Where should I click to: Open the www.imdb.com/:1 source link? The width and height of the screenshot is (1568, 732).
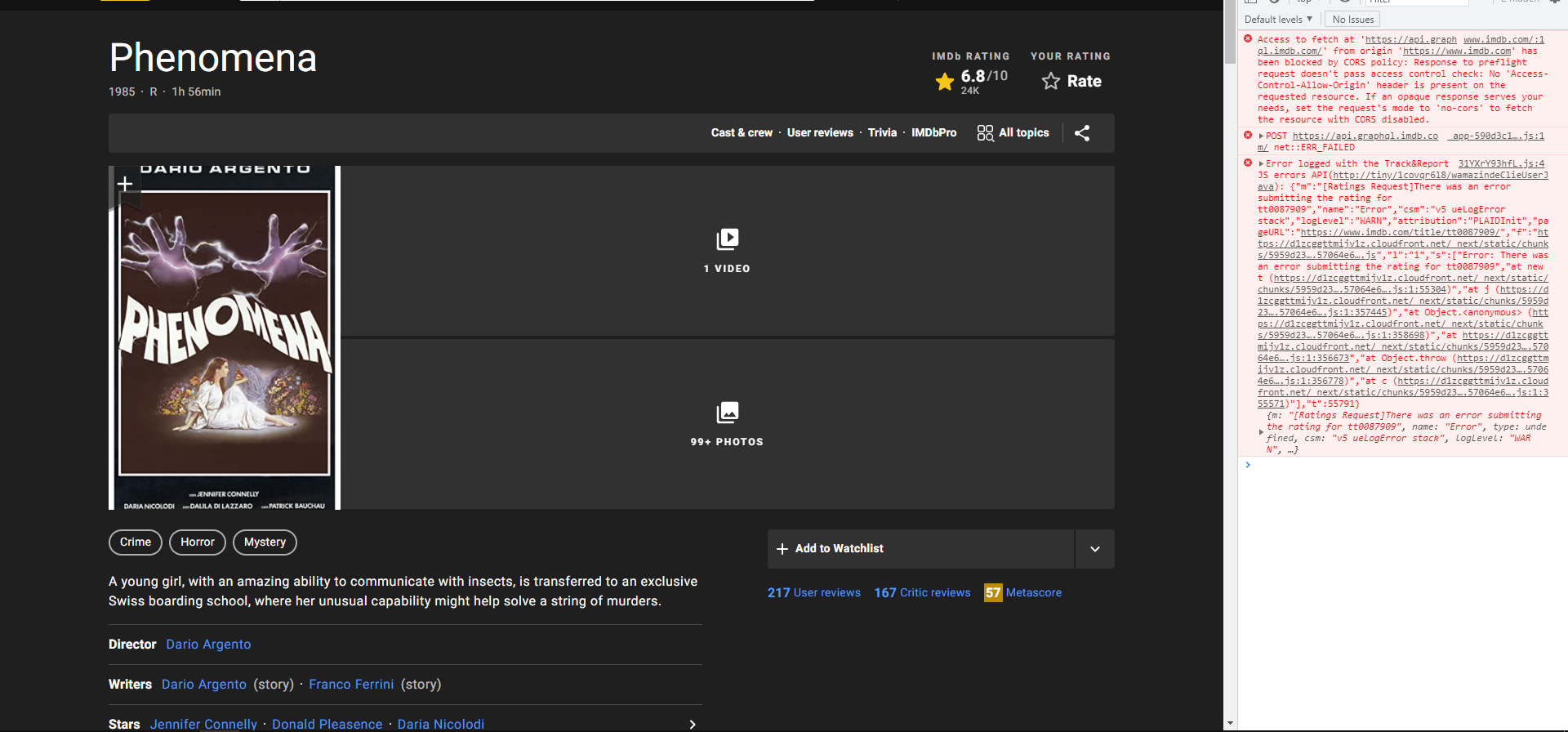pyautogui.click(x=1504, y=39)
